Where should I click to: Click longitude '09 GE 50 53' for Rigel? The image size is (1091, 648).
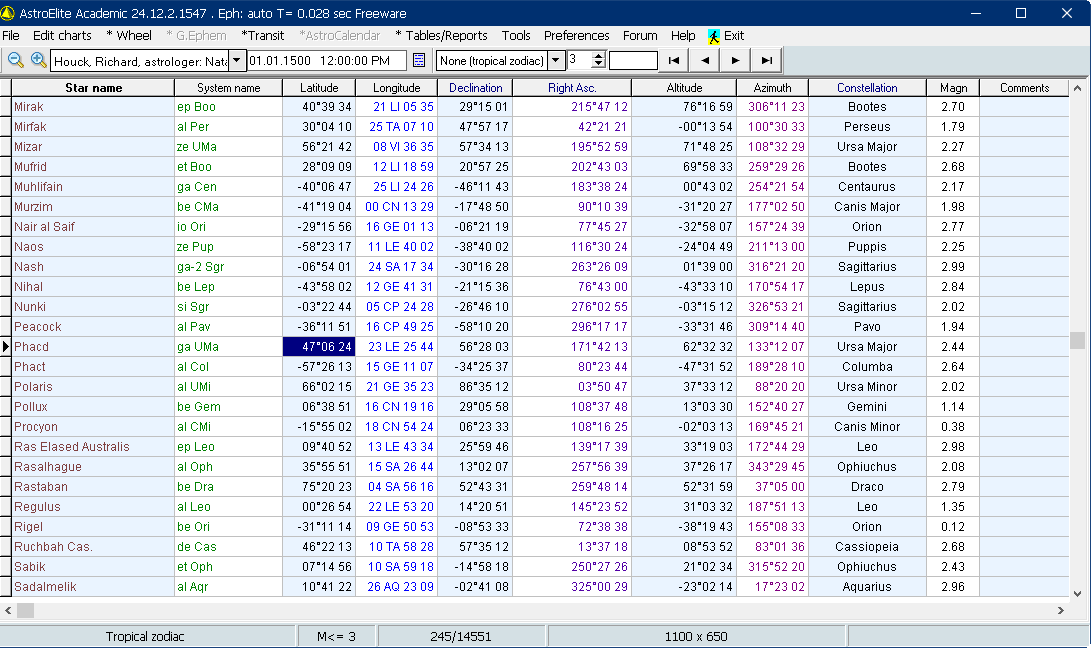pyautogui.click(x=400, y=527)
